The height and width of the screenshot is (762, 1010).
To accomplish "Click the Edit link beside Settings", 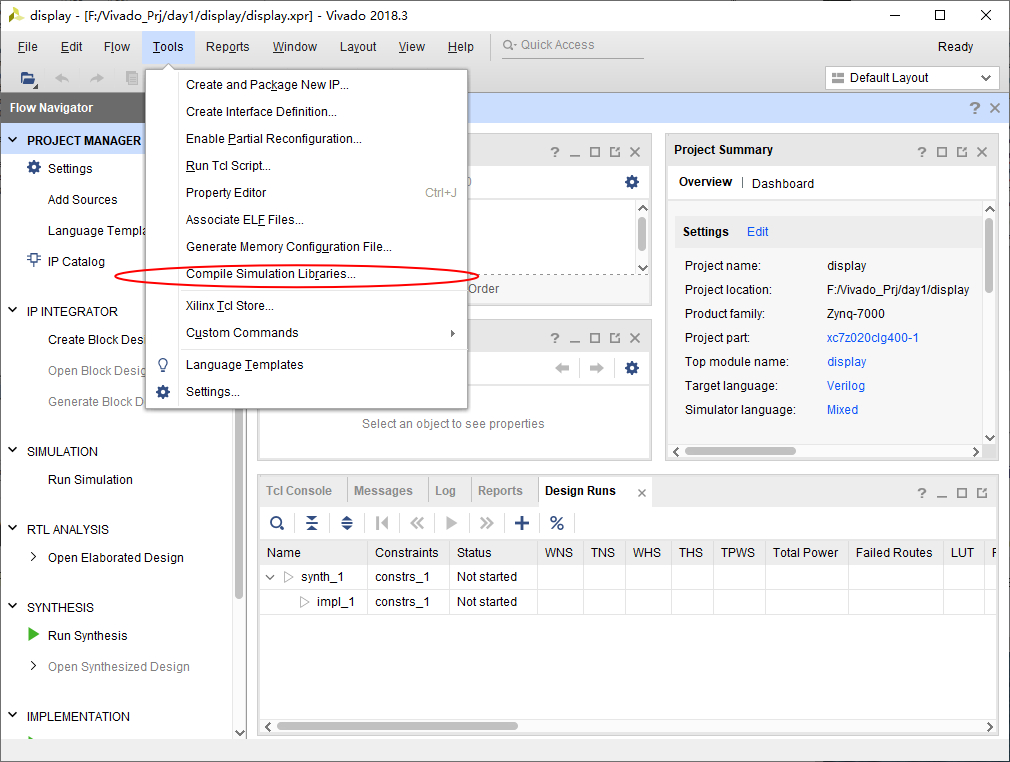I will coord(758,232).
